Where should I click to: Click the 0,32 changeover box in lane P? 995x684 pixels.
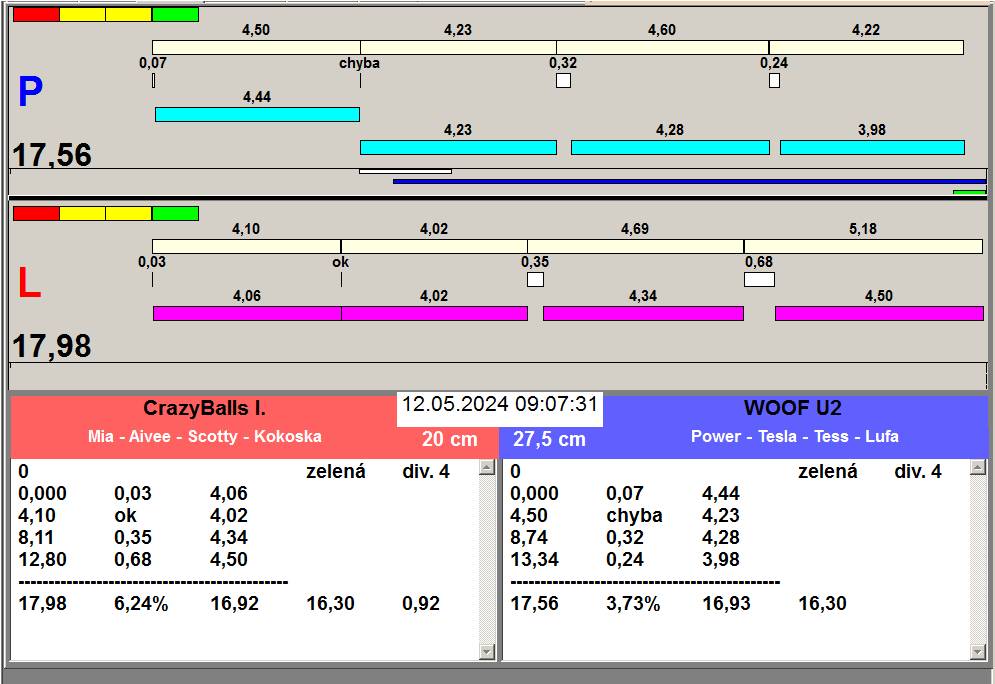pyautogui.click(x=563, y=81)
